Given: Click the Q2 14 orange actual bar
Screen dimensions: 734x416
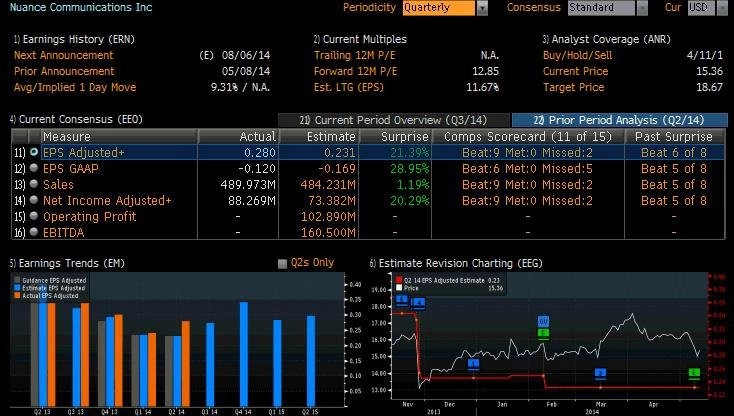Looking at the screenshot, I should [x=186, y=364].
